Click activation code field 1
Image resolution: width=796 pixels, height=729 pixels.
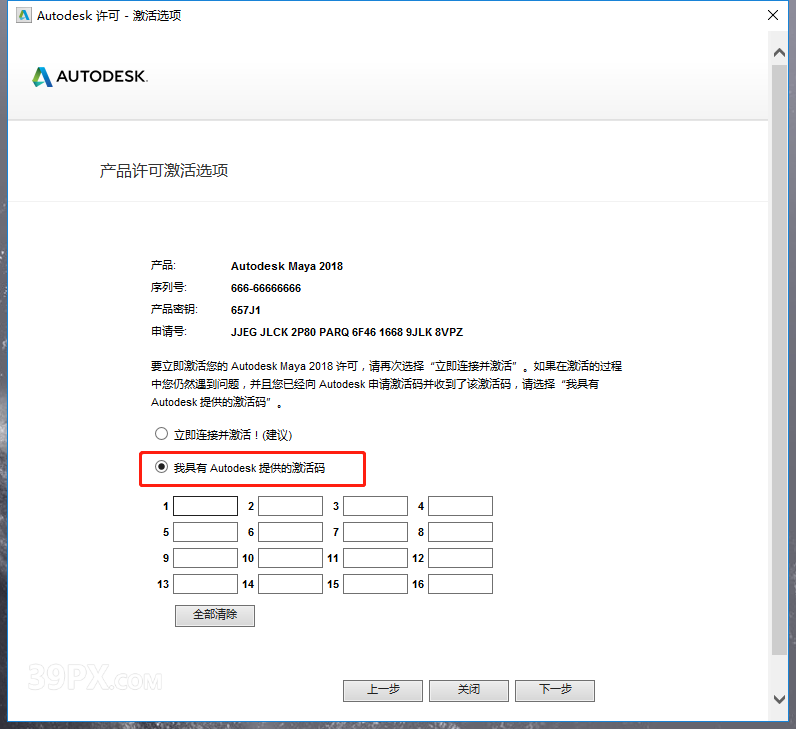coord(206,506)
